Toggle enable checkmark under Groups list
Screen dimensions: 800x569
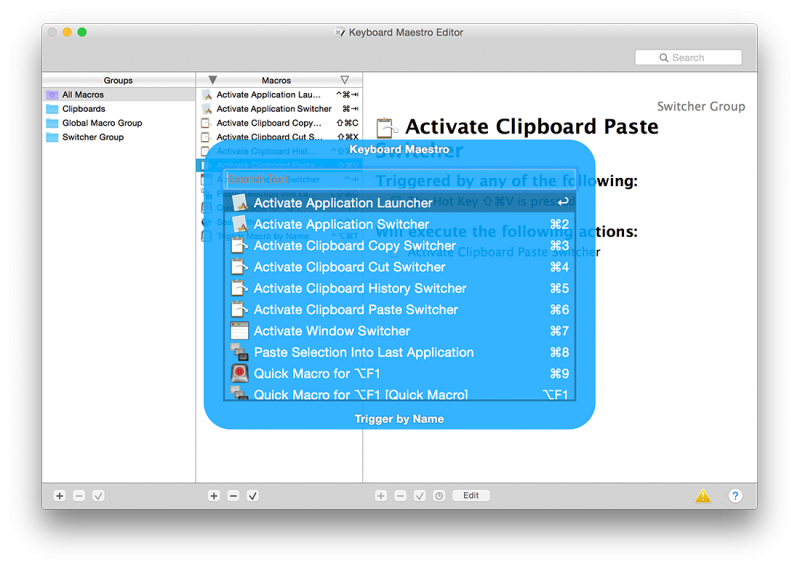point(98,496)
